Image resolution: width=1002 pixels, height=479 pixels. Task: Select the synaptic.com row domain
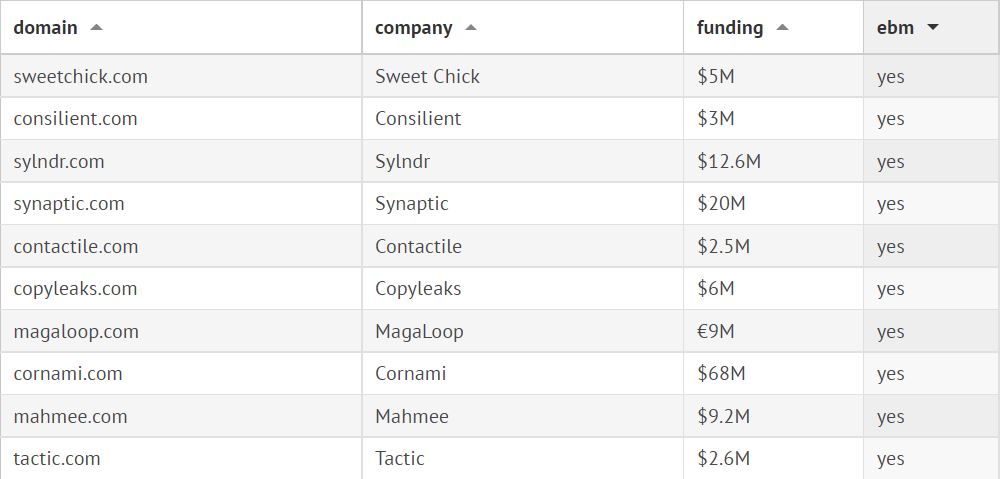tap(69, 204)
